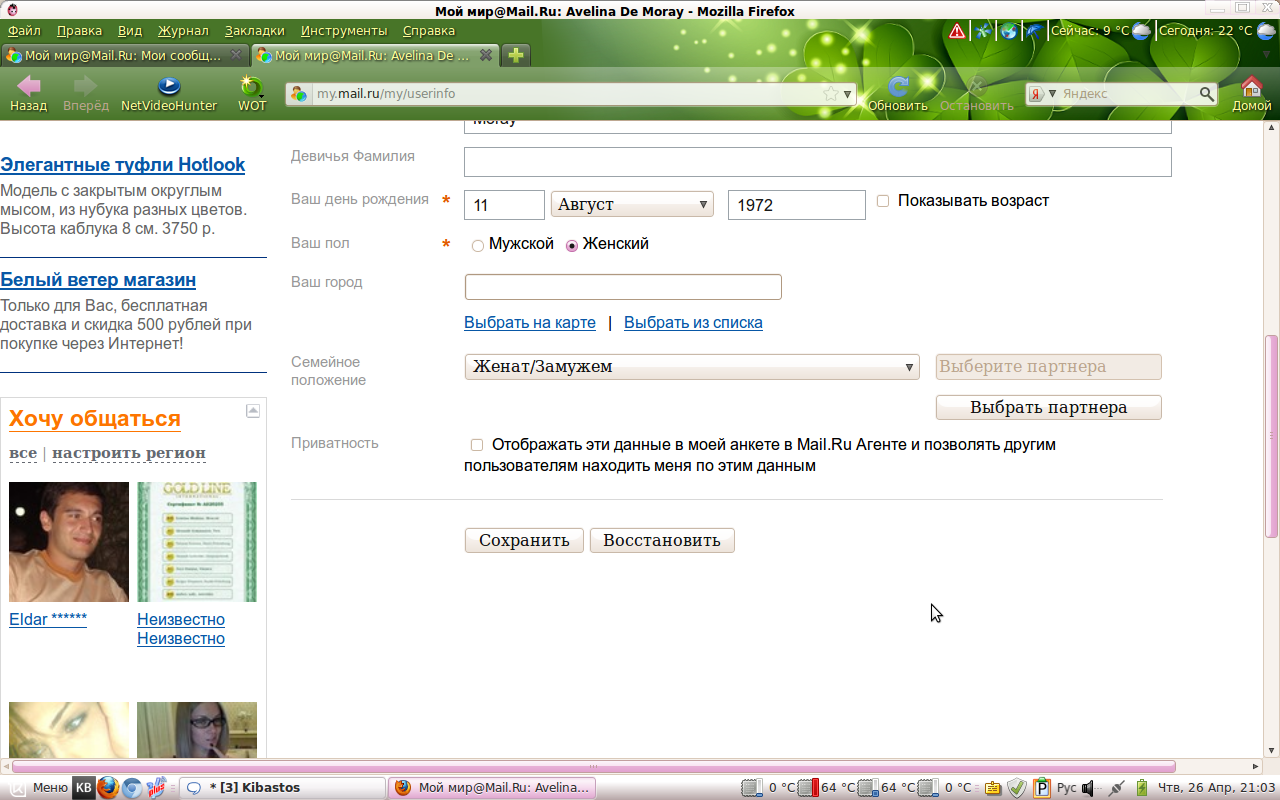Click the green battery tray icon

(x=1142, y=788)
